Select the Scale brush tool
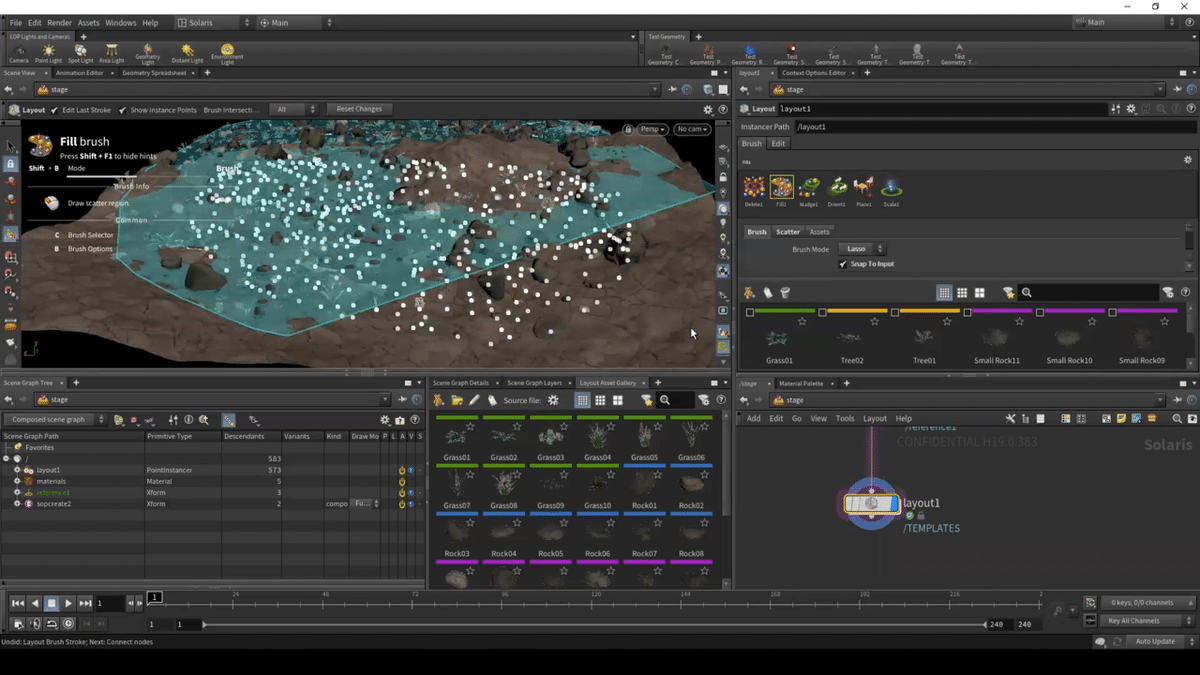This screenshot has width=1200, height=675. [x=891, y=187]
